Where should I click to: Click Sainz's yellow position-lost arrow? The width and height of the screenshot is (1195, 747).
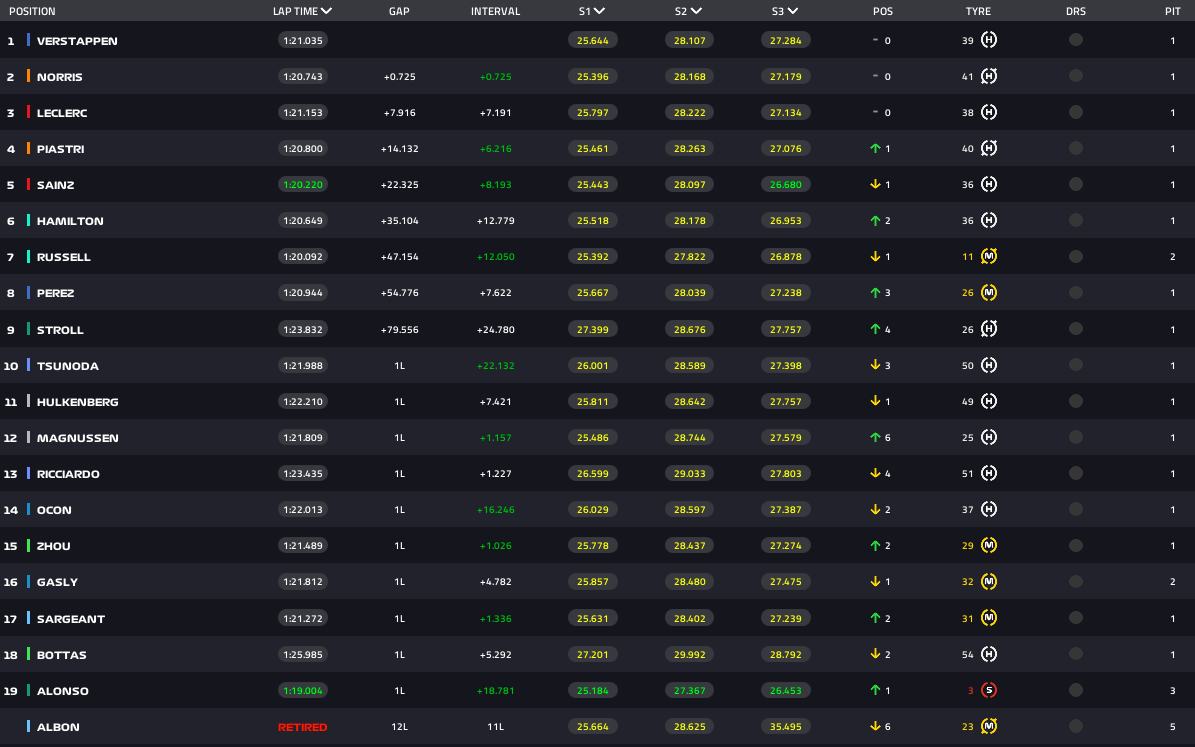(875, 185)
